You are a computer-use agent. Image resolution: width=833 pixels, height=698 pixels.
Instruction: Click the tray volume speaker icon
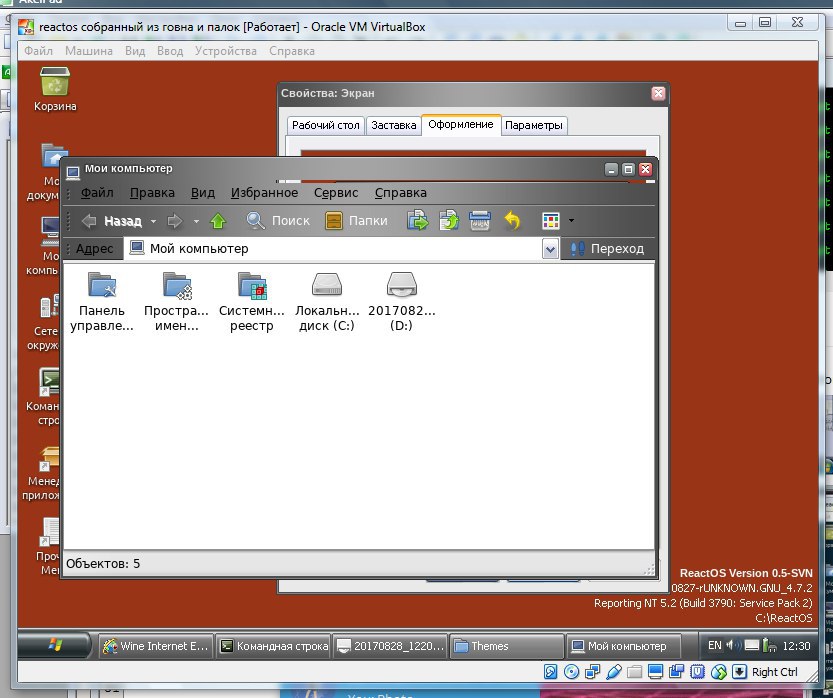(734, 645)
